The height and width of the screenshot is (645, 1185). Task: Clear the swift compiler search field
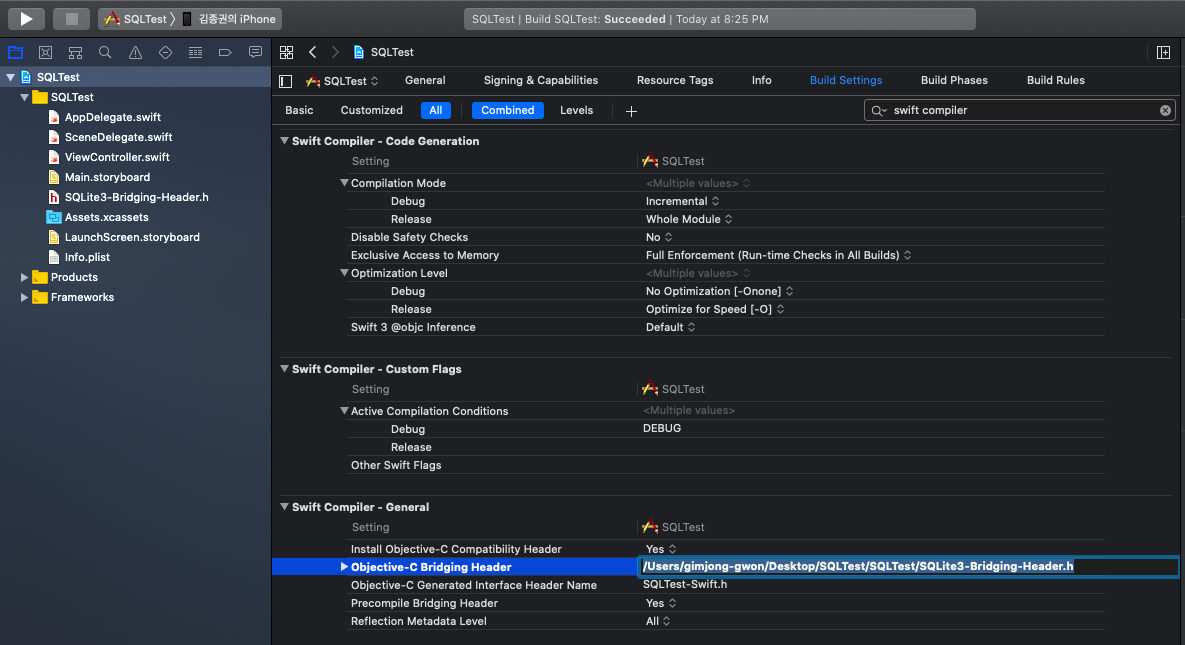tap(1165, 110)
